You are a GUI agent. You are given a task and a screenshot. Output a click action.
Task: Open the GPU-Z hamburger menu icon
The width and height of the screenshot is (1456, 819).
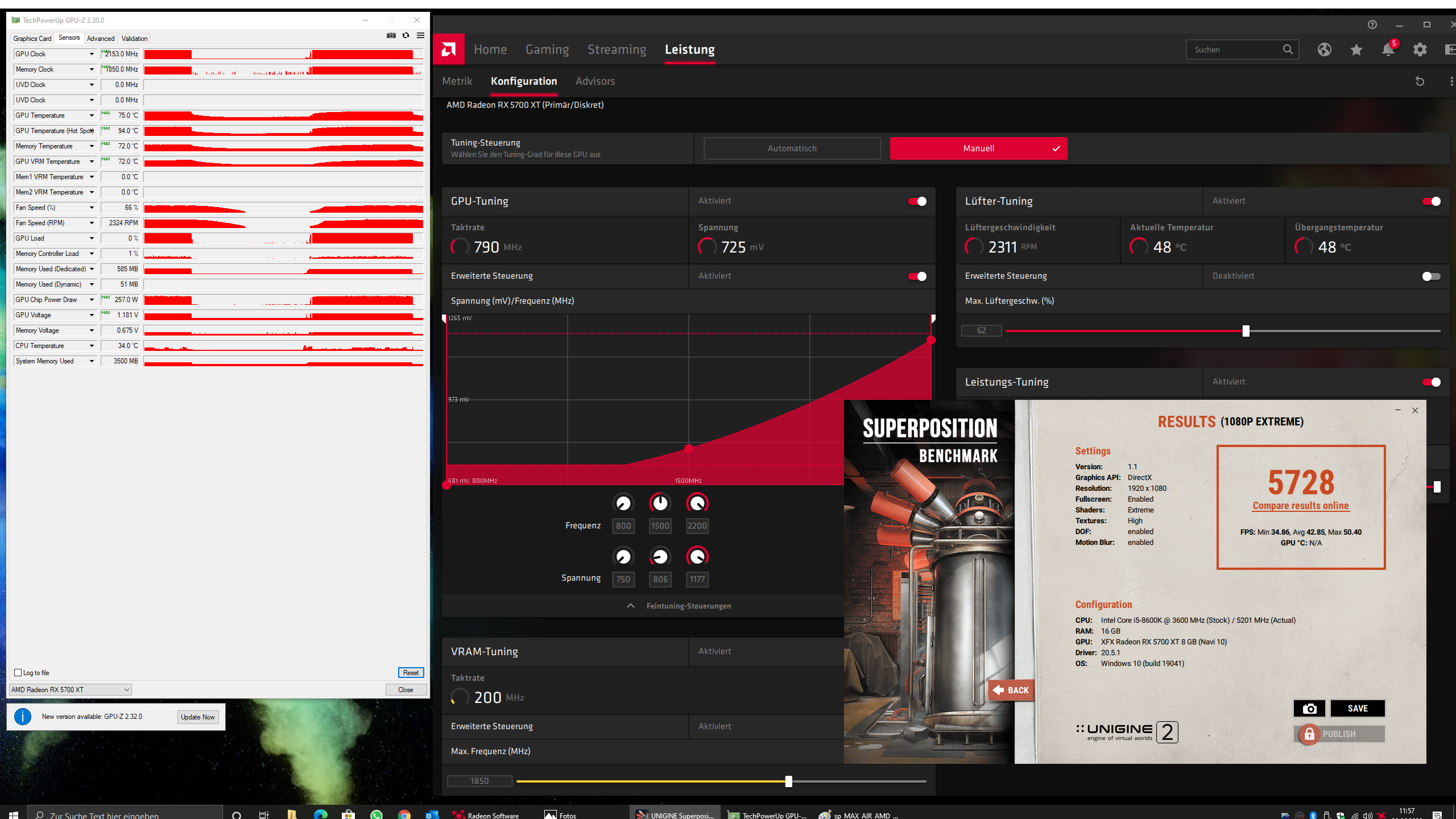click(420, 36)
